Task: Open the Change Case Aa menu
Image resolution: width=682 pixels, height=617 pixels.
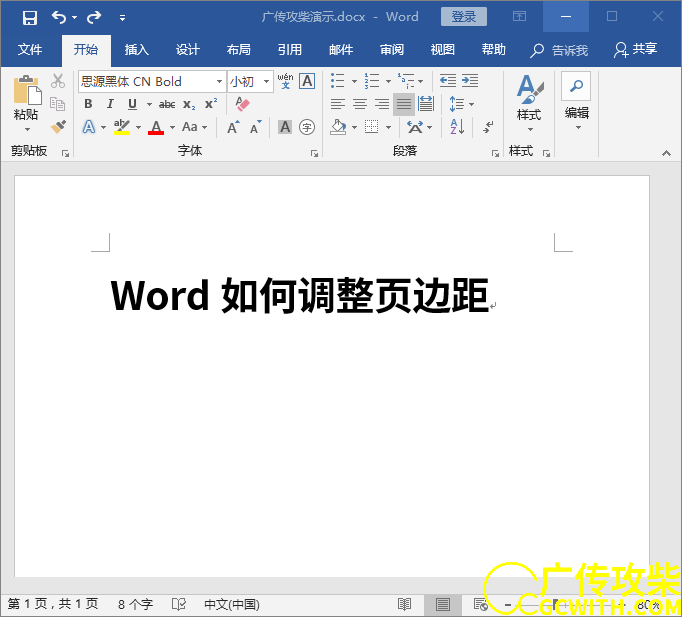Action: pyautogui.click(x=194, y=127)
